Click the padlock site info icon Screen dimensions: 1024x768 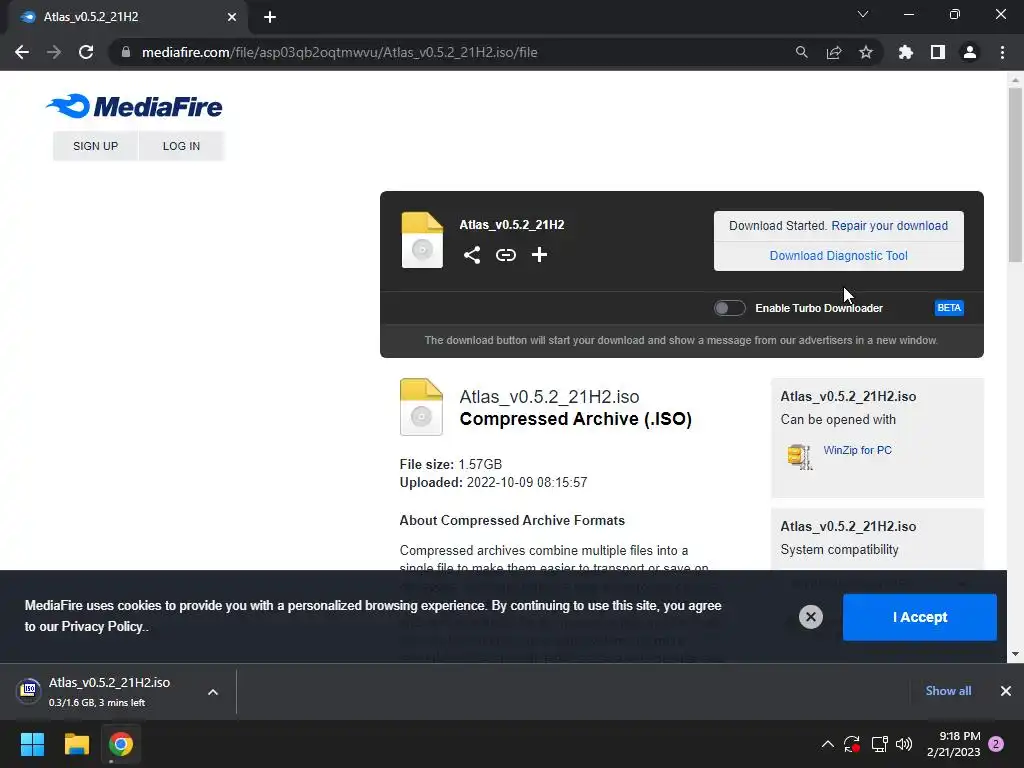[125, 52]
